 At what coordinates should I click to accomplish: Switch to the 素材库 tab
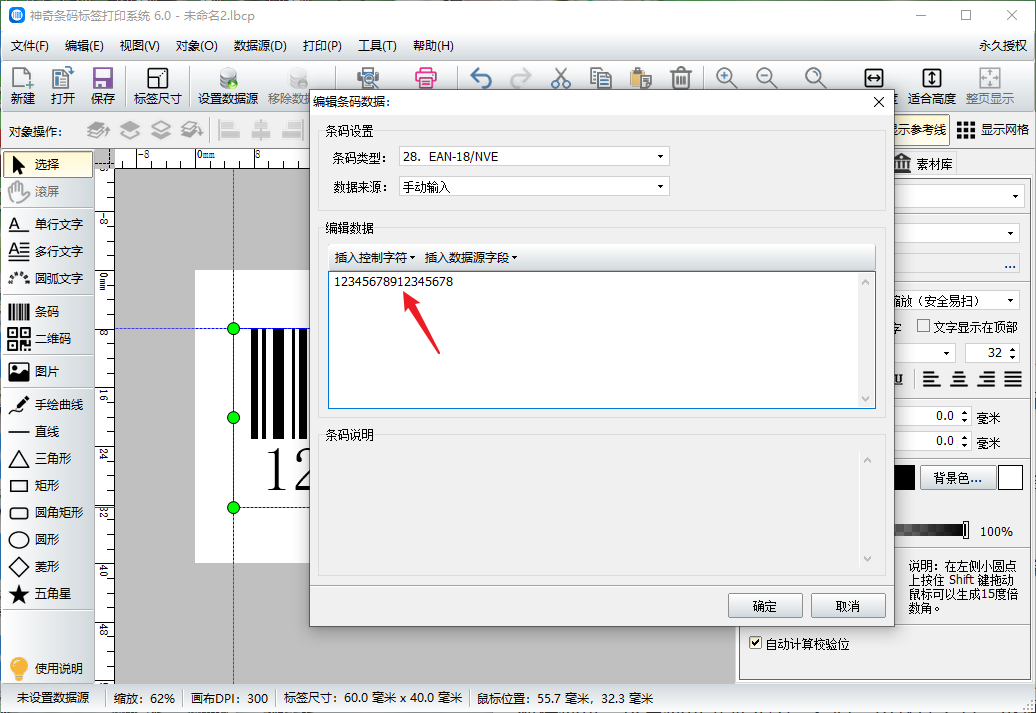coord(923,164)
